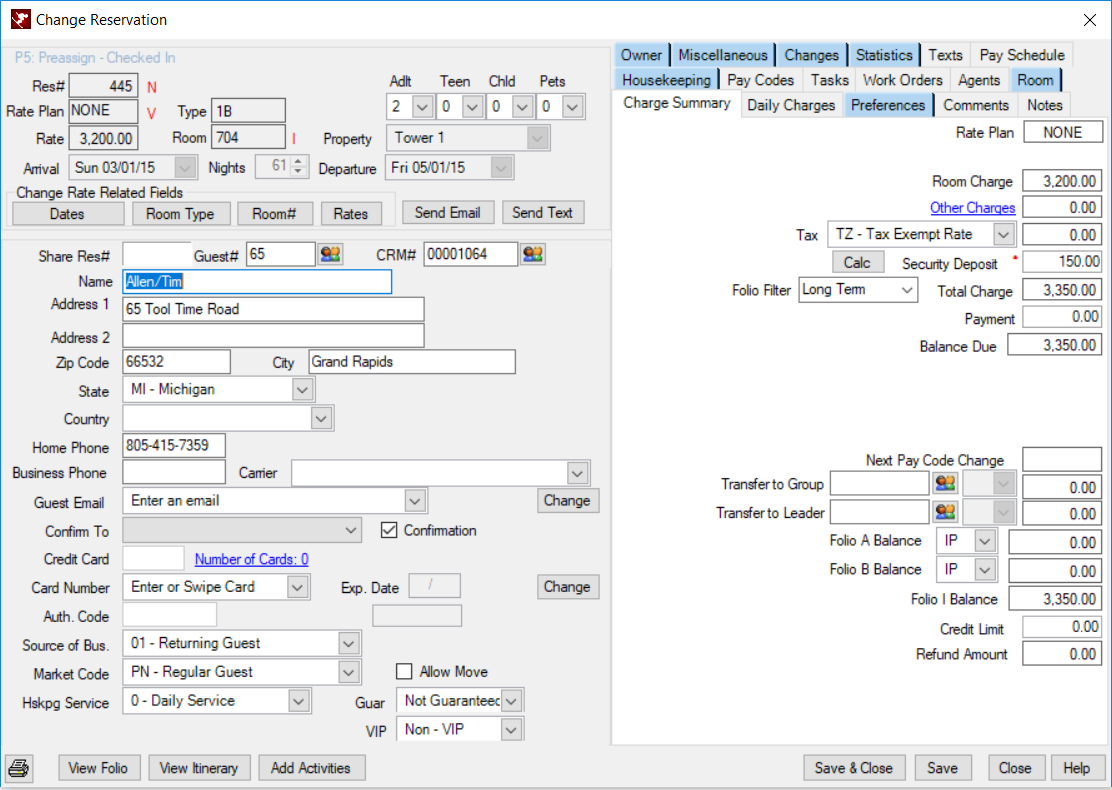The image size is (1112, 790).
Task: Select the Statistics tab
Action: click(x=884, y=55)
